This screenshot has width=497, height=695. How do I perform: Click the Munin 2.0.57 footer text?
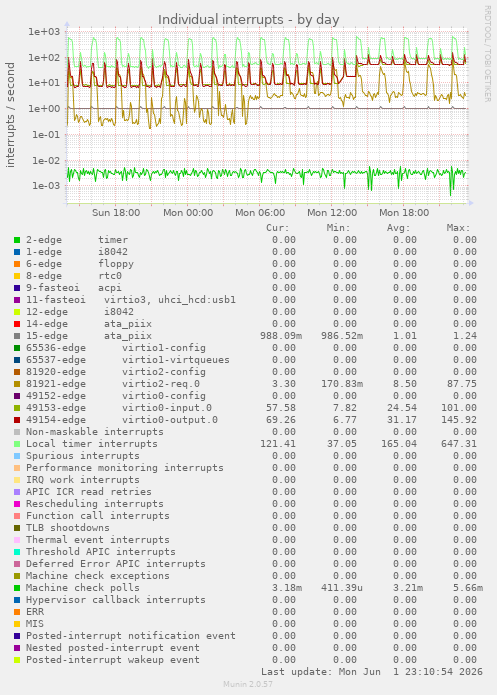pos(248,684)
